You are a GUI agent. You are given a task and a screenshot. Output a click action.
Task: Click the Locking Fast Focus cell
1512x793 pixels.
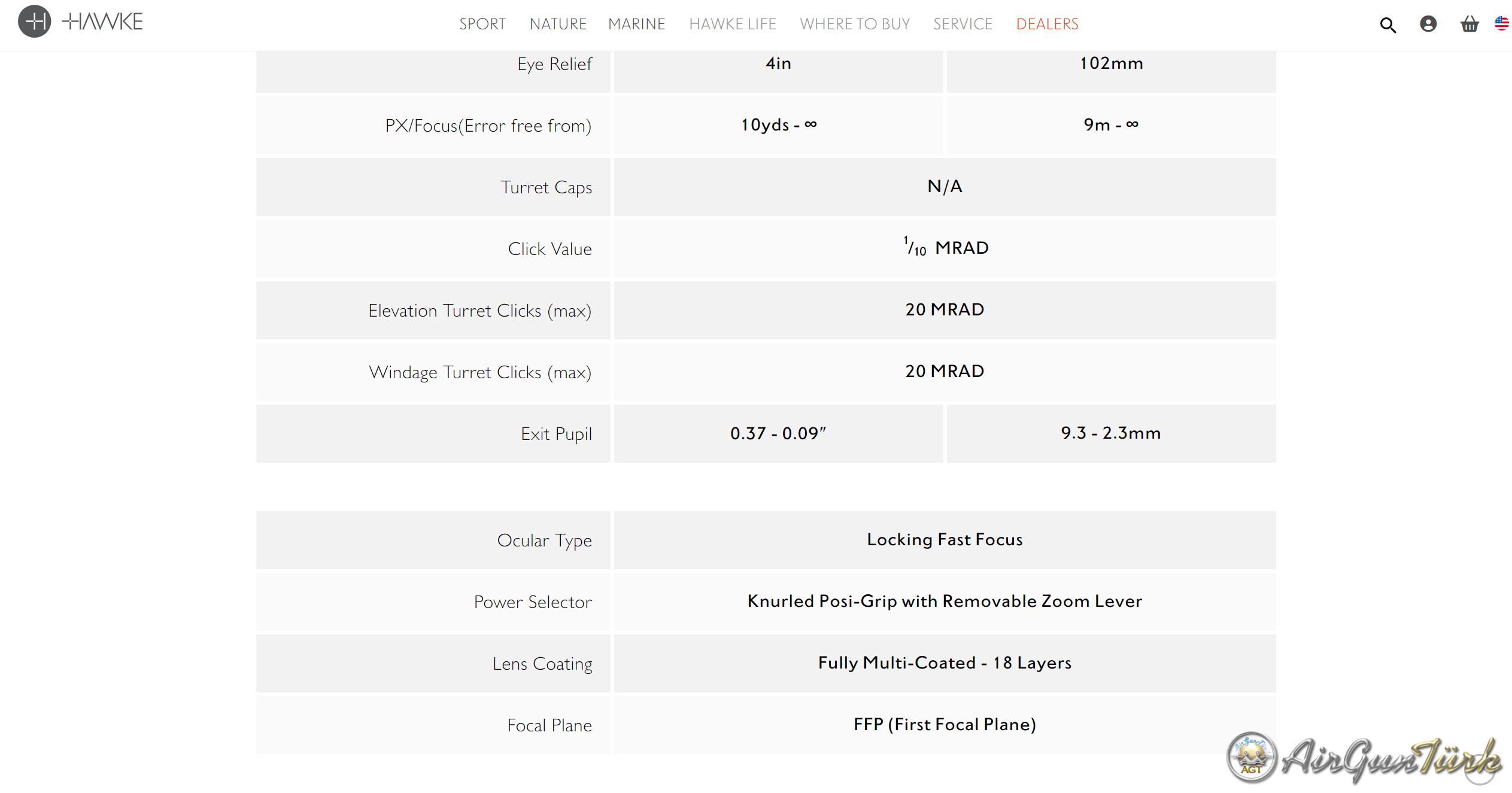click(x=945, y=539)
